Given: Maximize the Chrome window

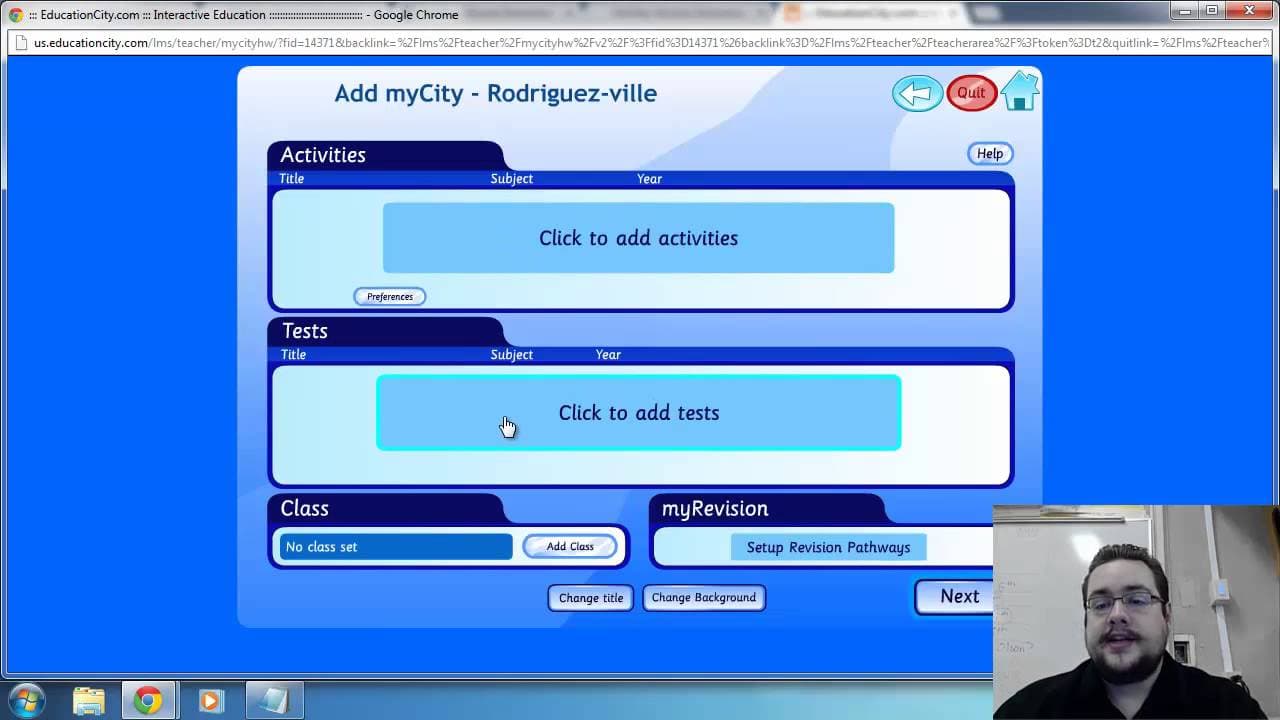Looking at the screenshot, I should point(1212,10).
